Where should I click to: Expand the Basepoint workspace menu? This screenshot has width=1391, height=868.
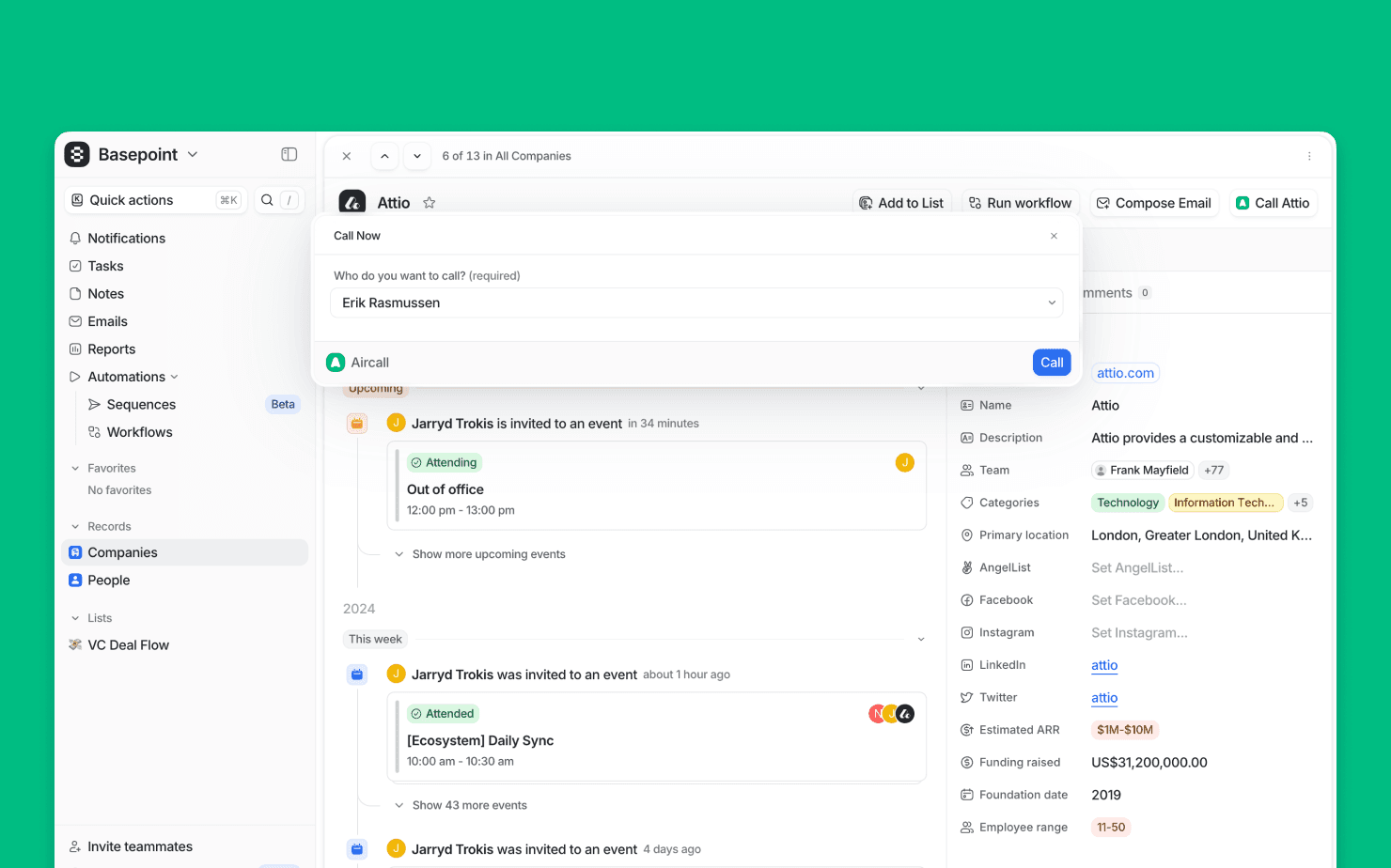pyautogui.click(x=193, y=154)
